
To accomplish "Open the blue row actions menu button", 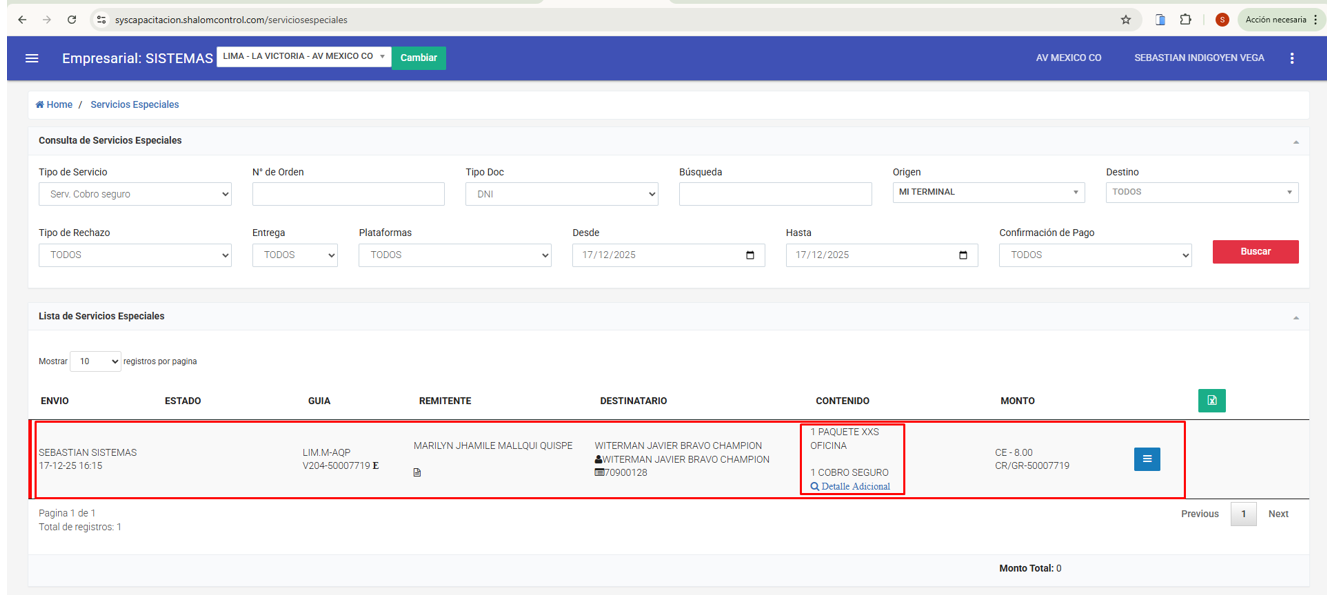I will [x=1147, y=459].
